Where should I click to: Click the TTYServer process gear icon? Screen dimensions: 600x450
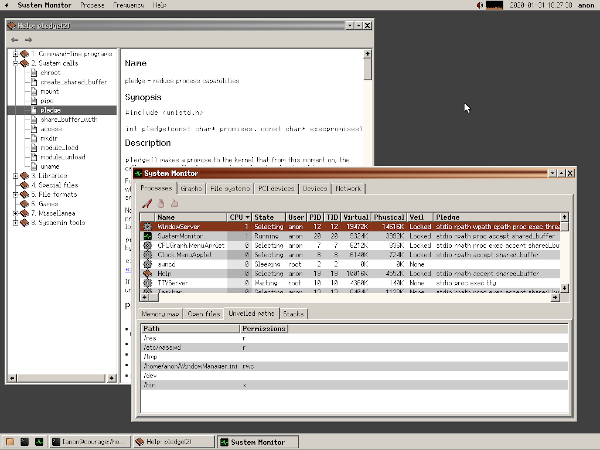coord(148,283)
